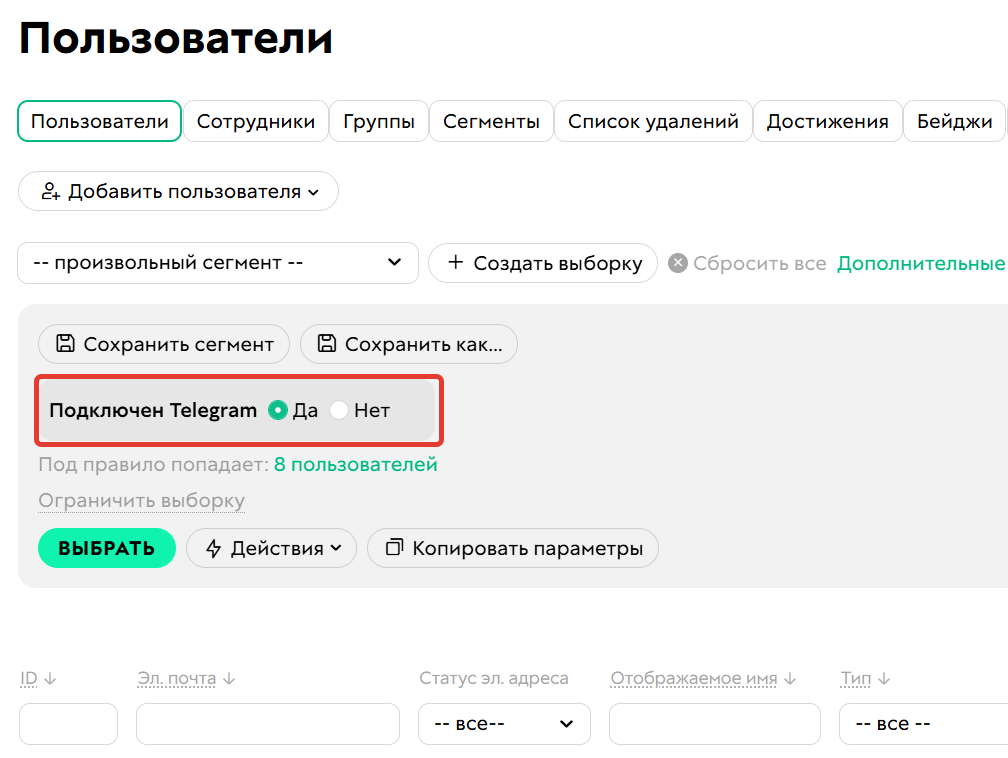Open the произвольный сегмент dropdown
This screenshot has height=758, width=1008.
click(x=218, y=263)
